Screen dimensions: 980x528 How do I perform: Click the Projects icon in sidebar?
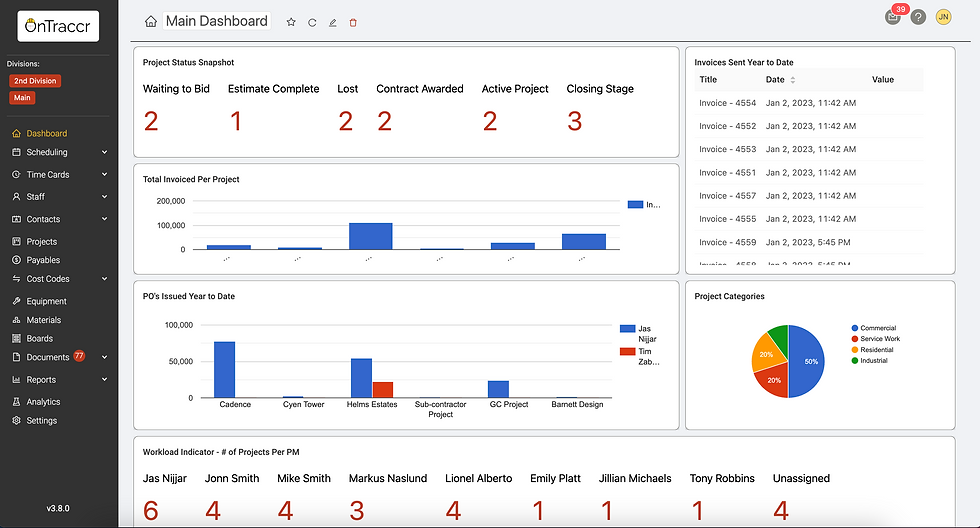(16, 242)
